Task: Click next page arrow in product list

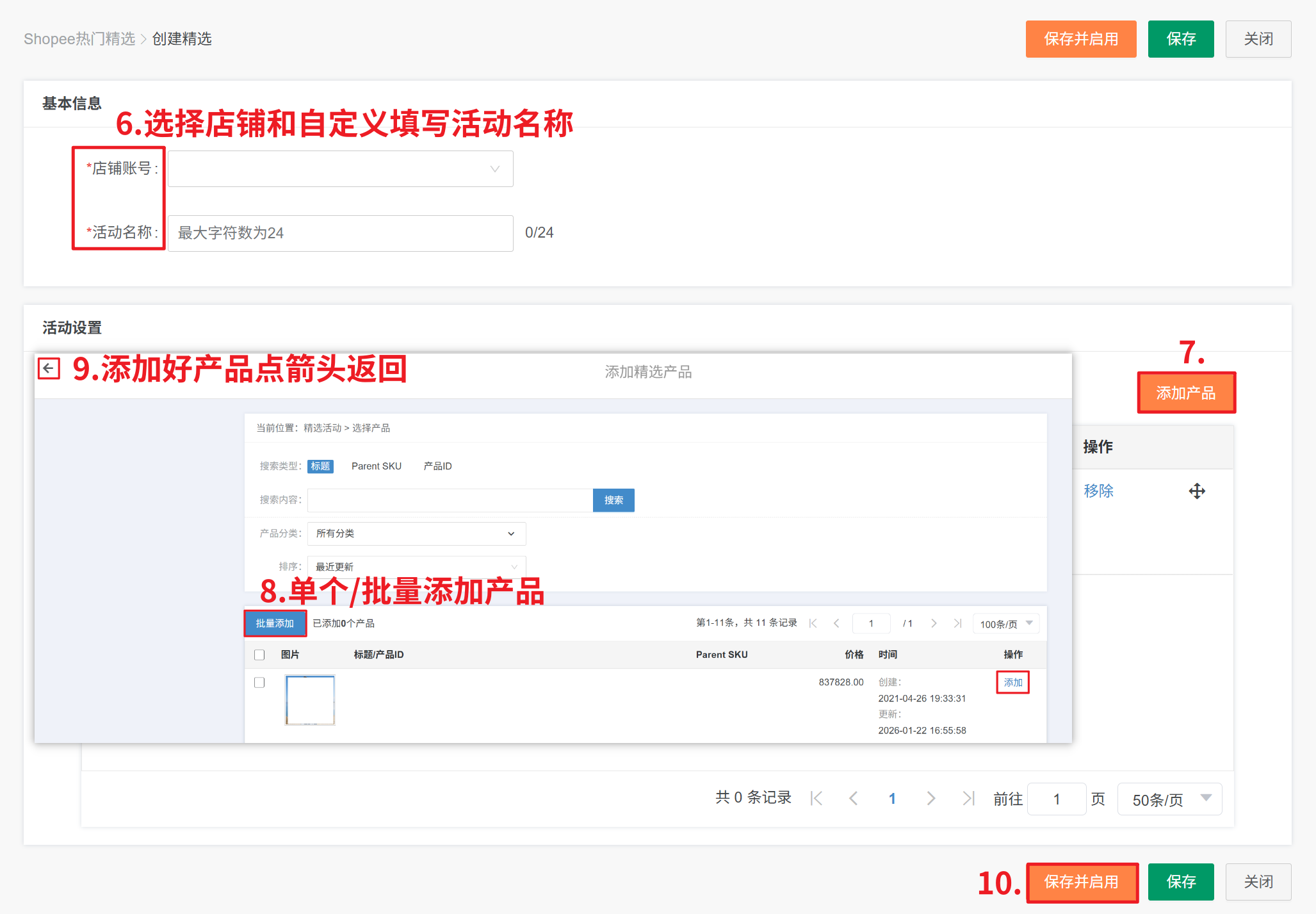Action: (934, 623)
